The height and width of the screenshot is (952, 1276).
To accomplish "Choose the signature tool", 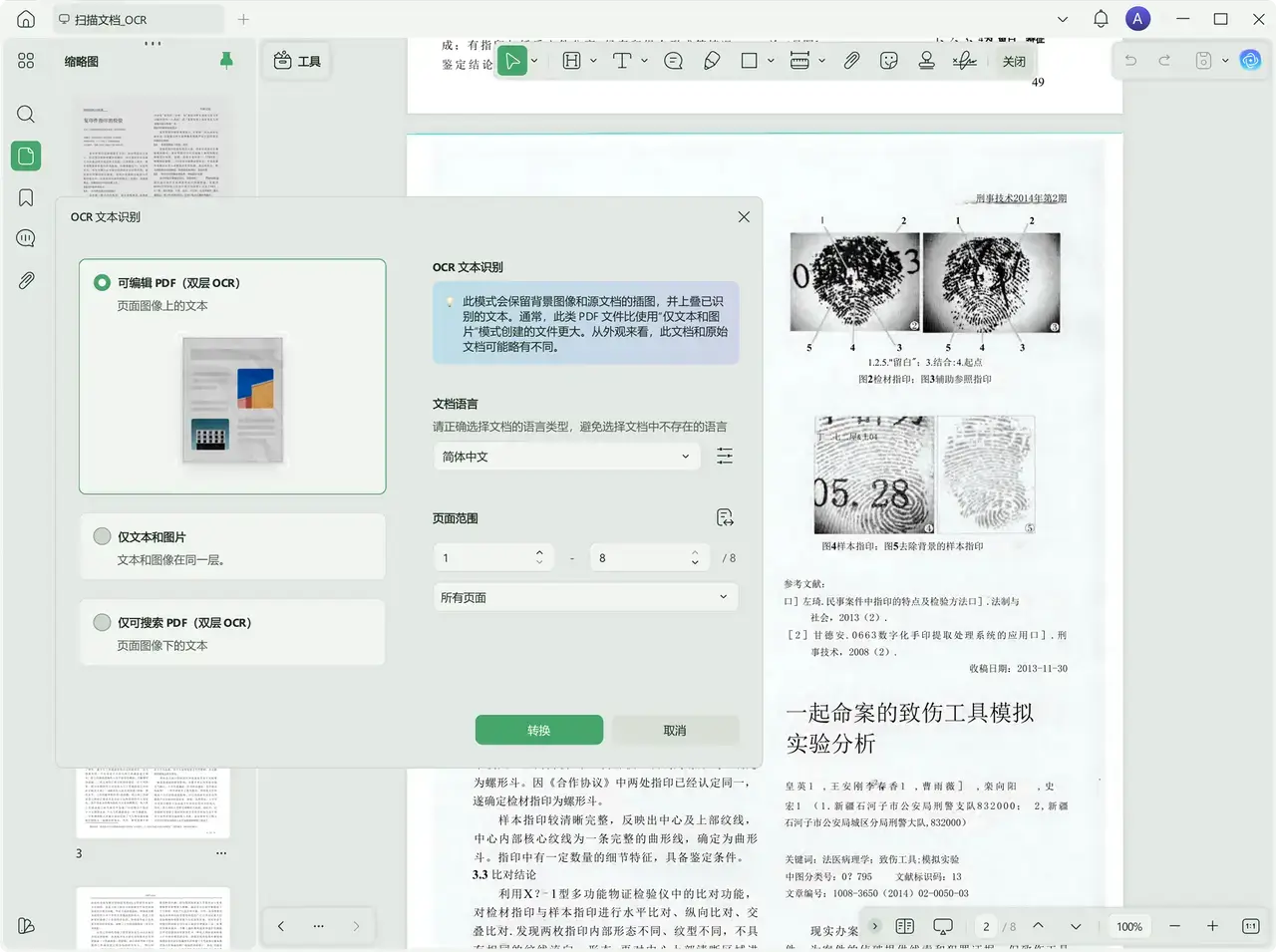I will tap(963, 60).
